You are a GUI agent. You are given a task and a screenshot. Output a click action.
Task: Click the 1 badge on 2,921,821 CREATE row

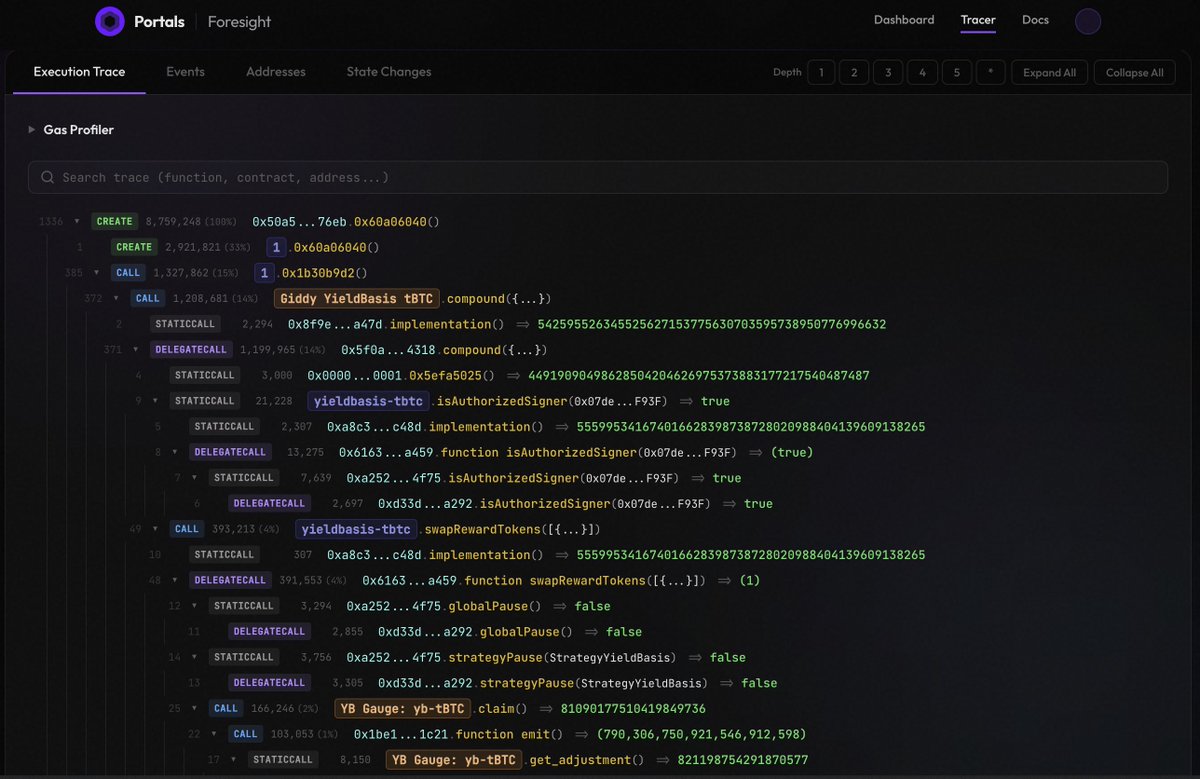(276, 247)
